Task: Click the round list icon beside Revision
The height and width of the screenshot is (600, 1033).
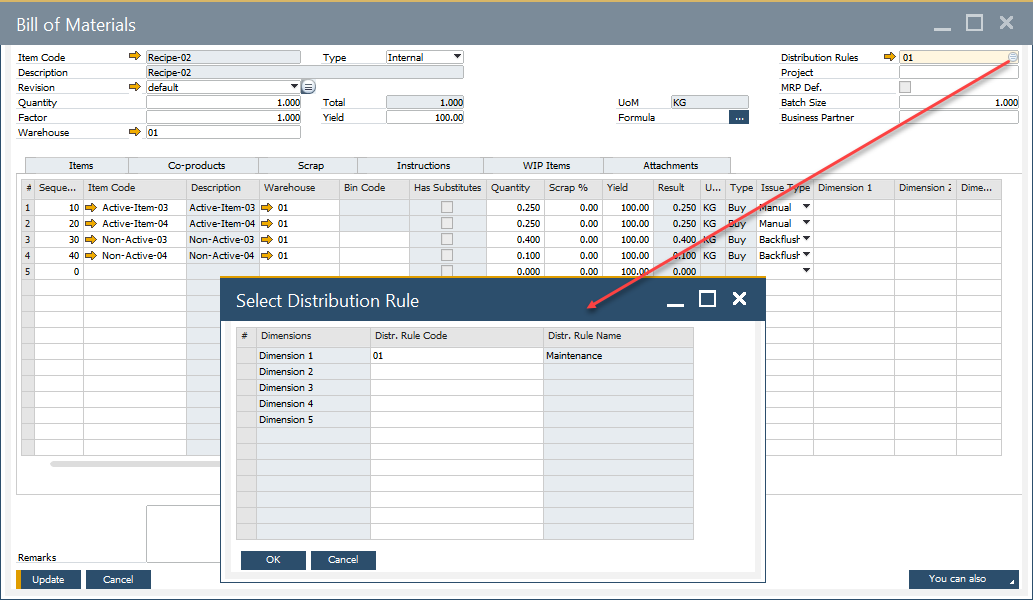Action: [309, 87]
